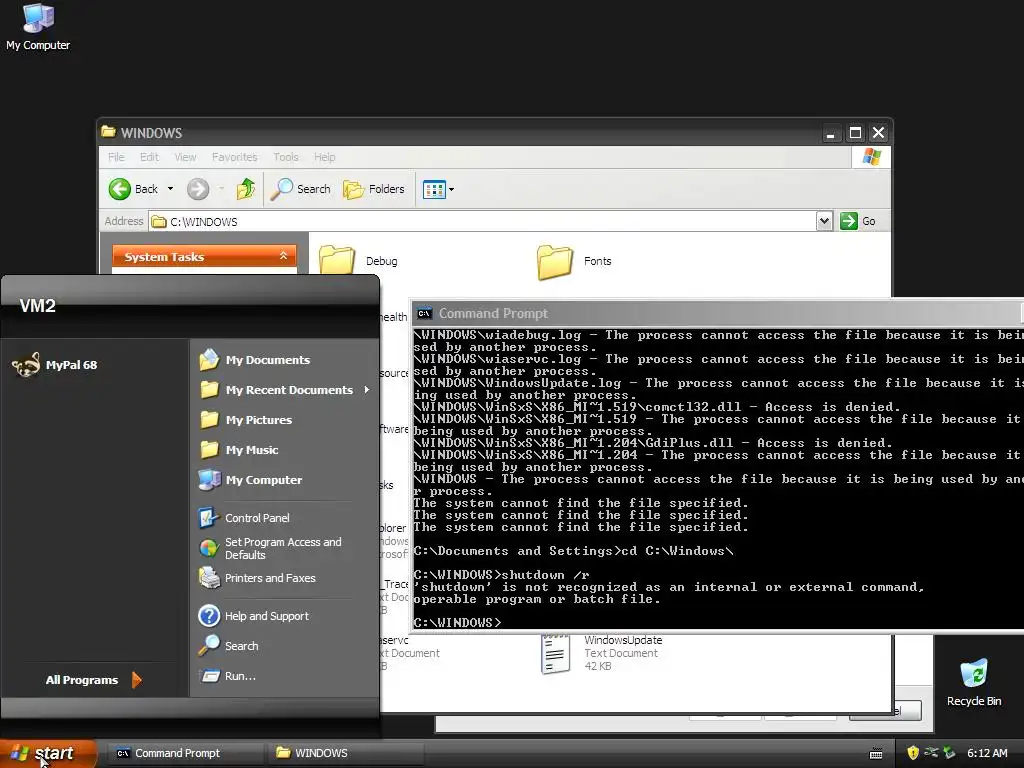
Task: Select the Fonts folder
Action: click(574, 261)
